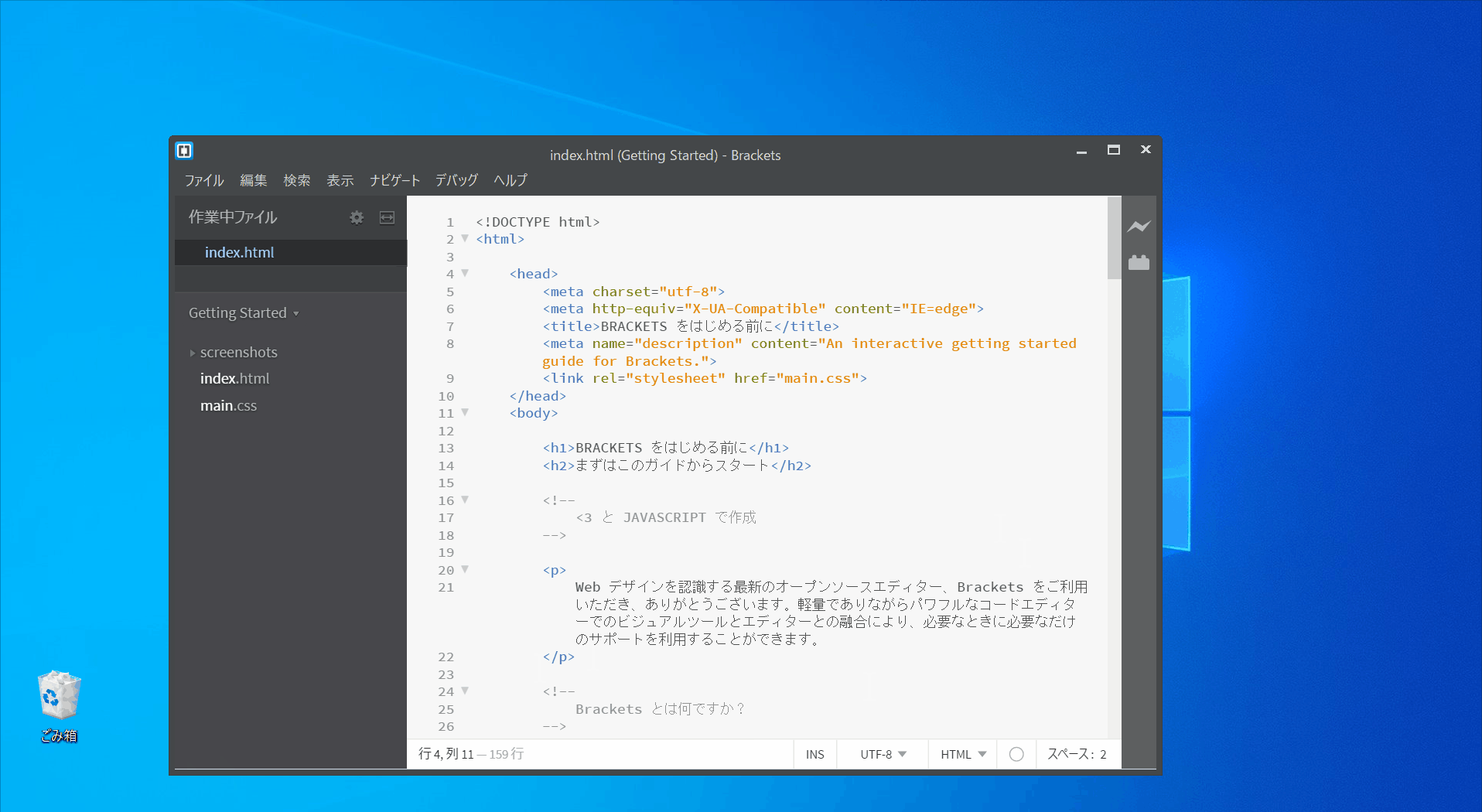
Task: Open the HTML language mode dropdown
Action: tap(963, 754)
